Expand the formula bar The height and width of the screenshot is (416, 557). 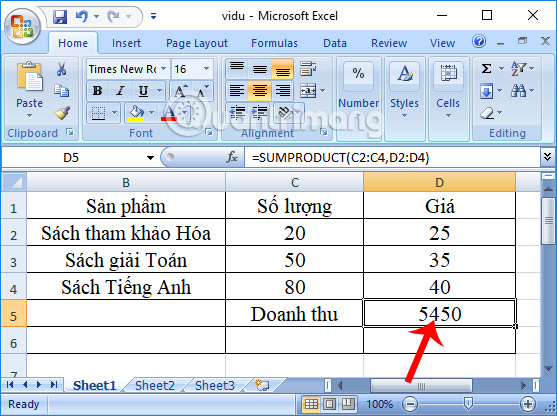(x=547, y=156)
